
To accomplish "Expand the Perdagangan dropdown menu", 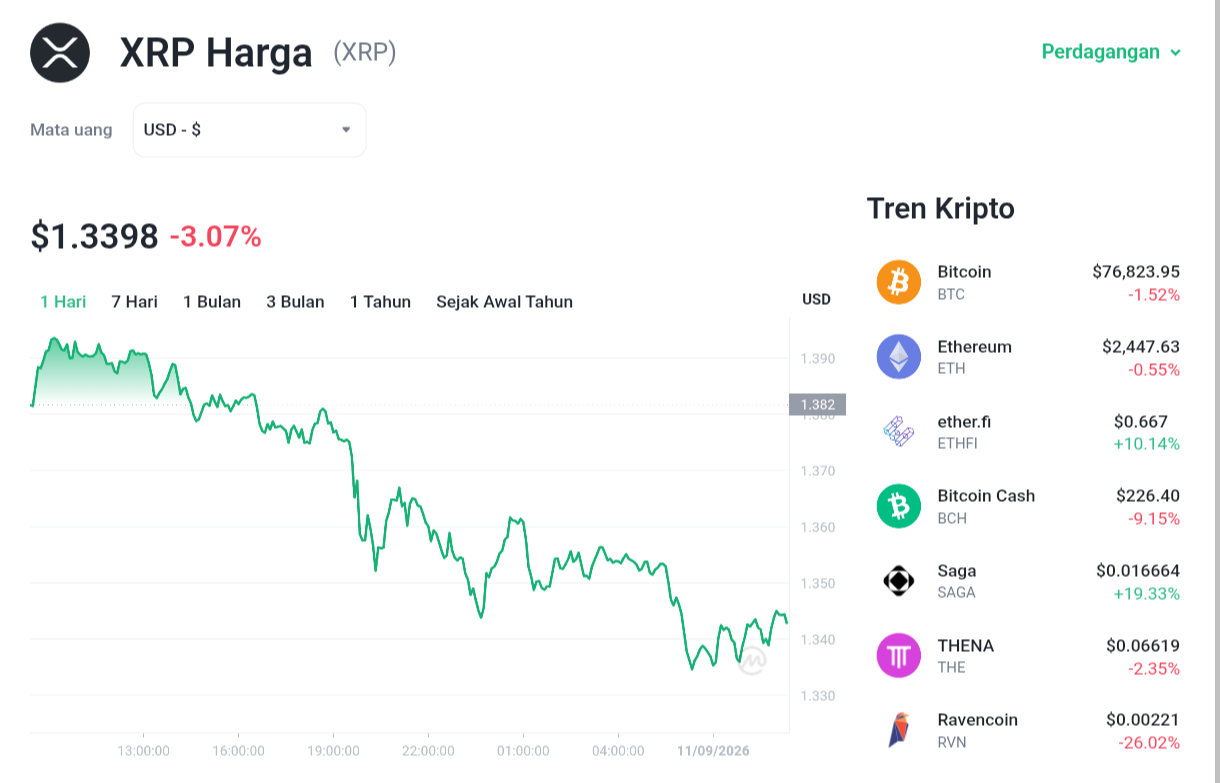I will pyautogui.click(x=1111, y=52).
